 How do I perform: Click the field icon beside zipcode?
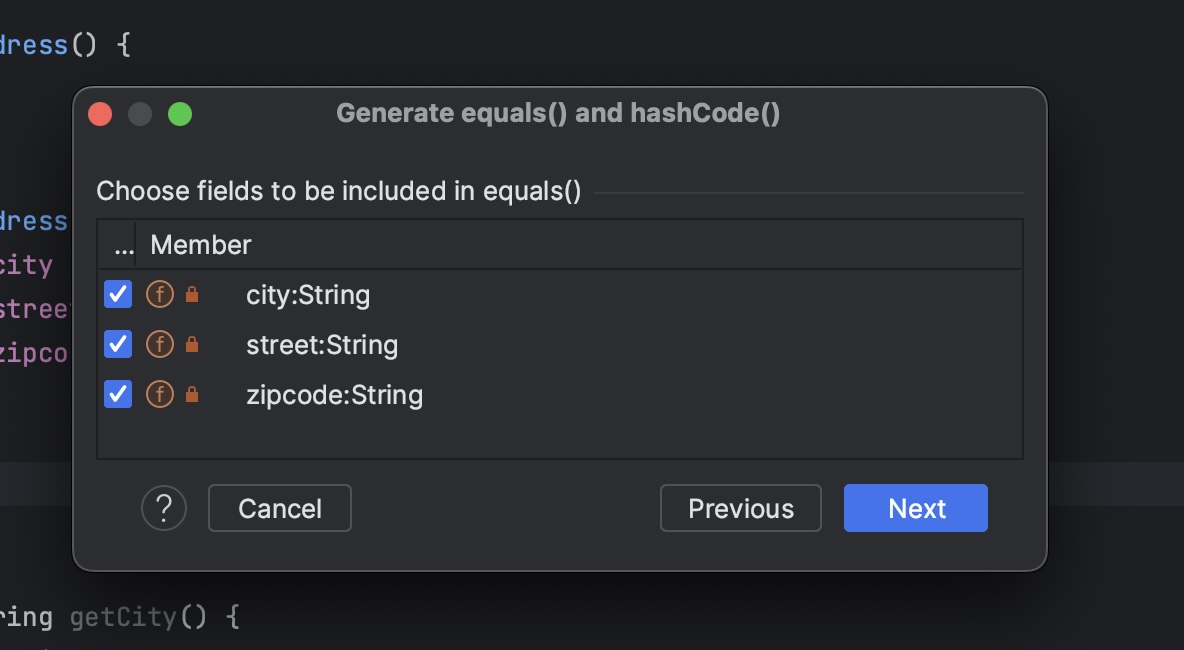(x=160, y=395)
